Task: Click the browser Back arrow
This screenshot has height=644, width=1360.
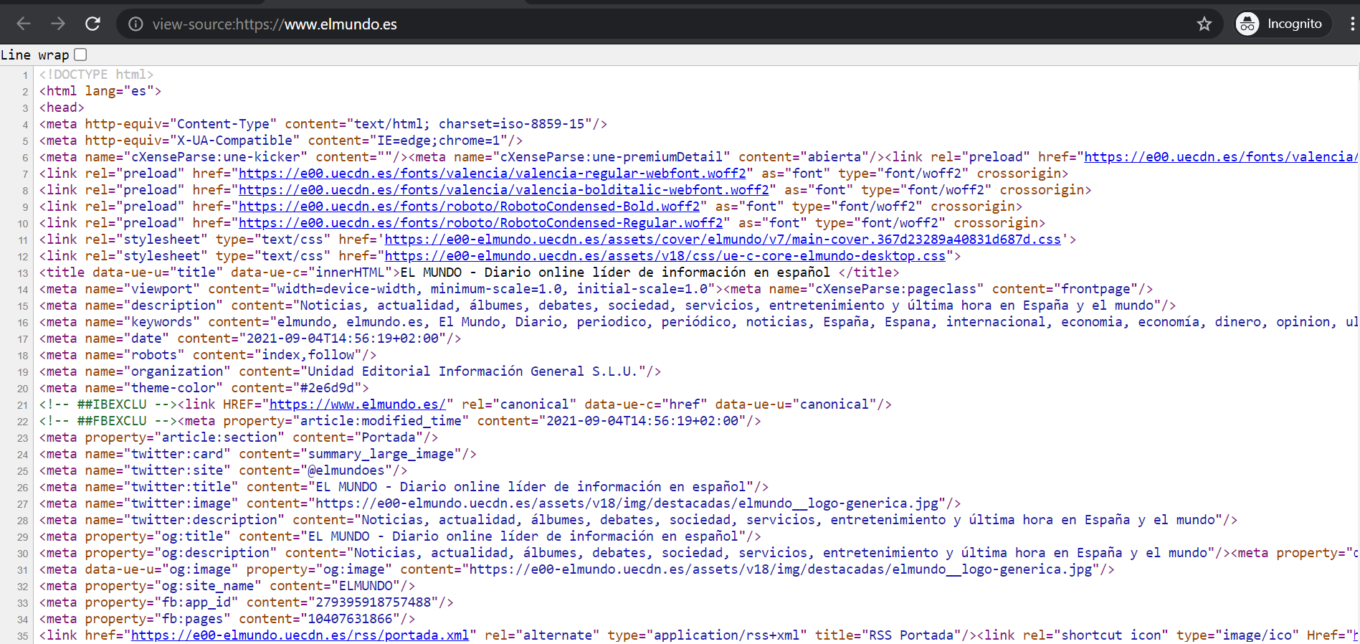Action: [23, 23]
